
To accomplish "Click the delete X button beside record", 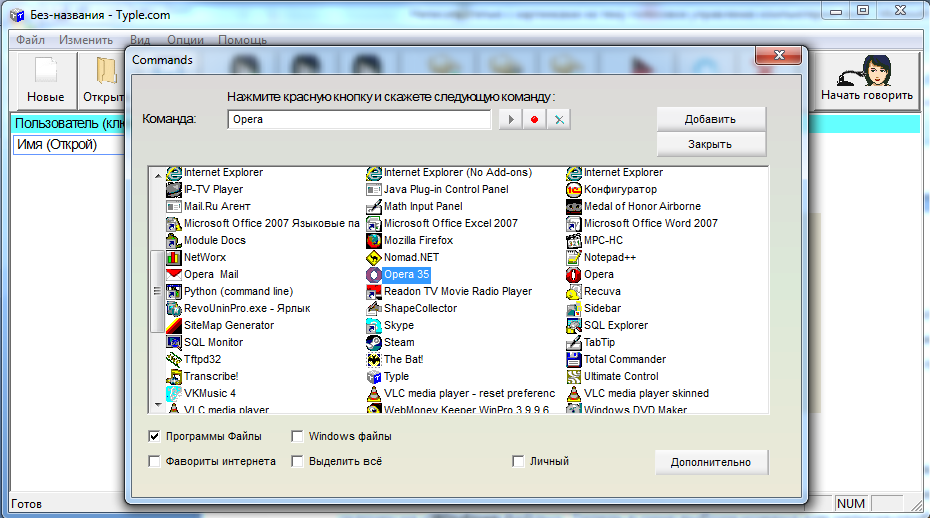I will point(560,120).
